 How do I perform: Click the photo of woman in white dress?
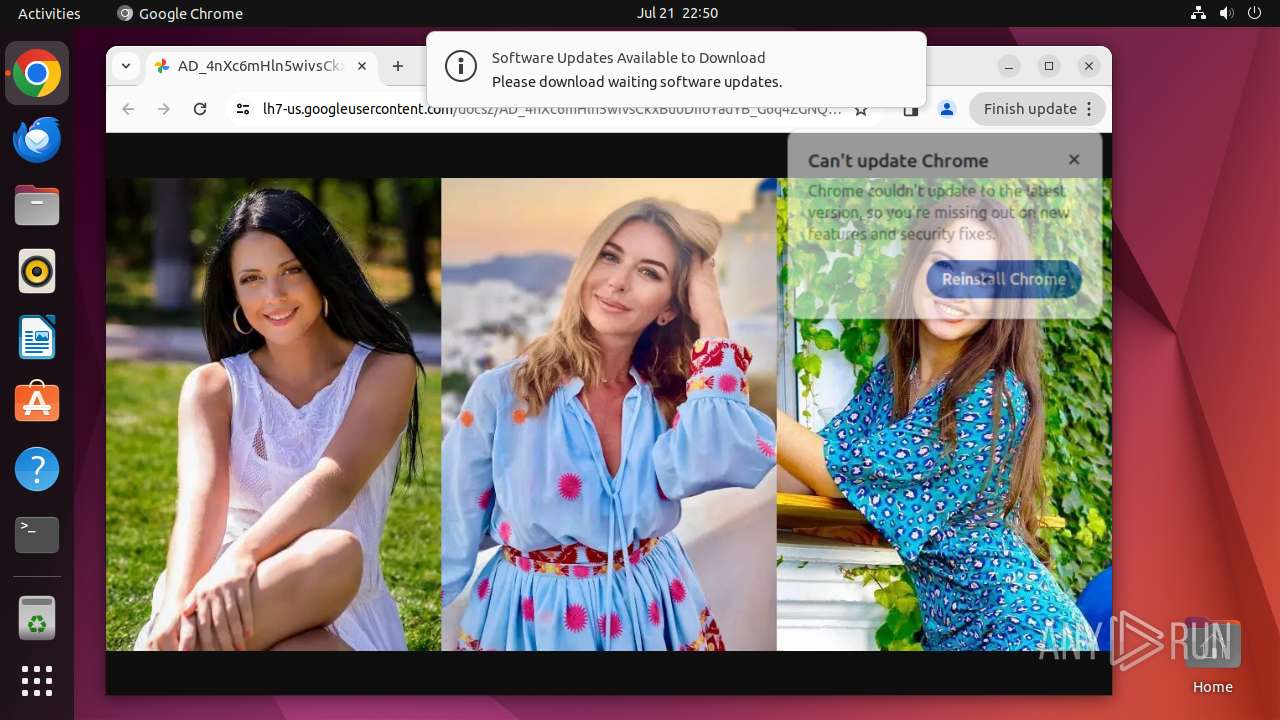tap(273, 414)
